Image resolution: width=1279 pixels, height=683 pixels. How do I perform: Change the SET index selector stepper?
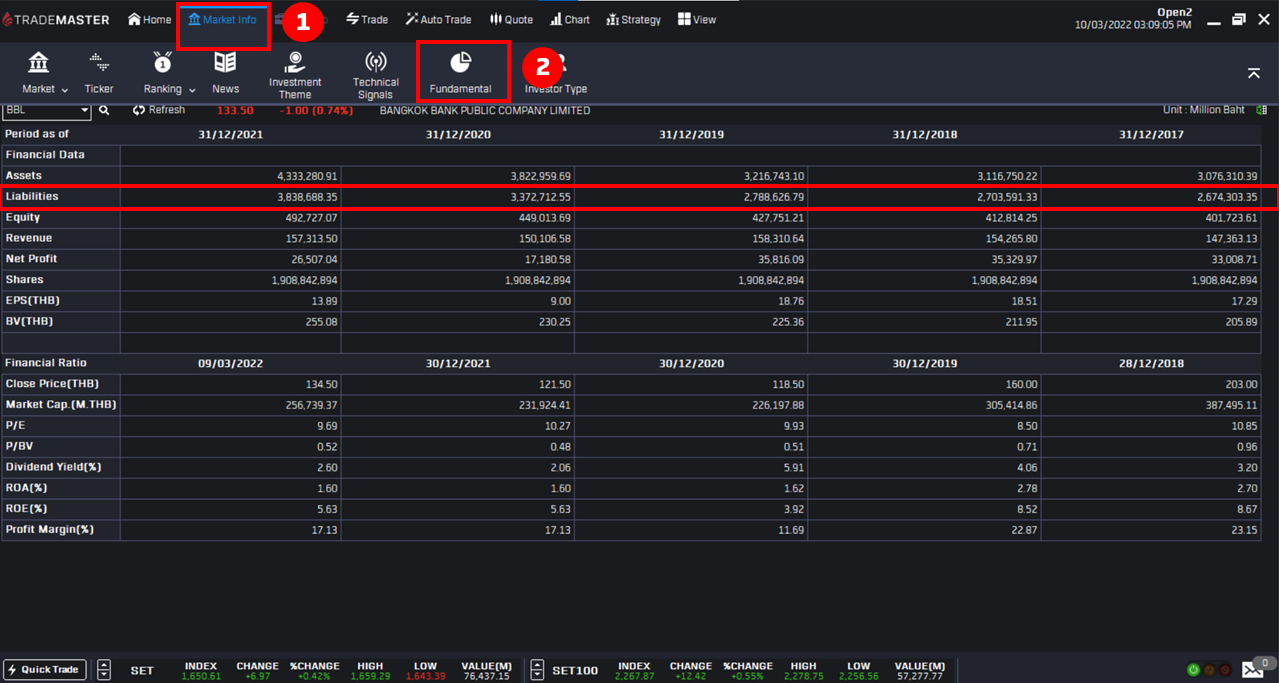point(104,670)
